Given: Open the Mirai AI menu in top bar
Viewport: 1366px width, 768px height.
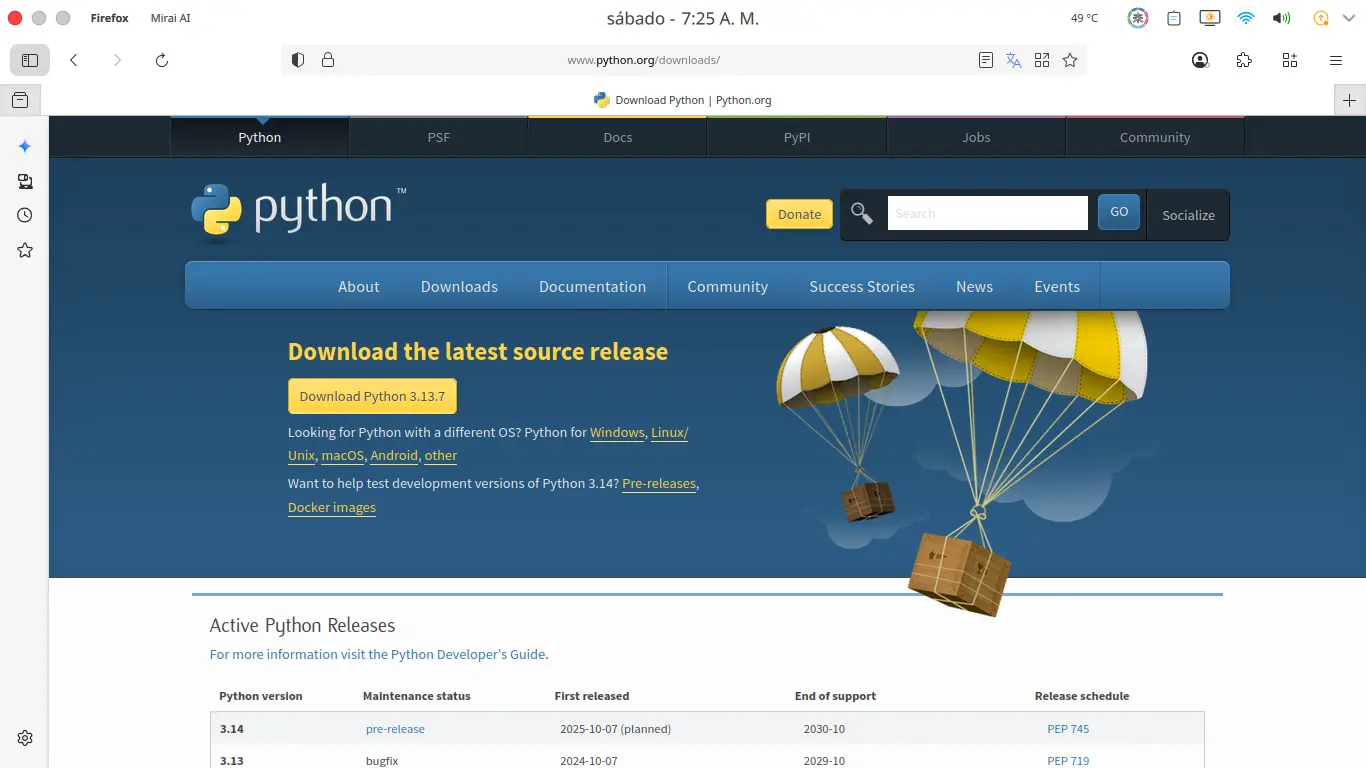Looking at the screenshot, I should 170,18.
